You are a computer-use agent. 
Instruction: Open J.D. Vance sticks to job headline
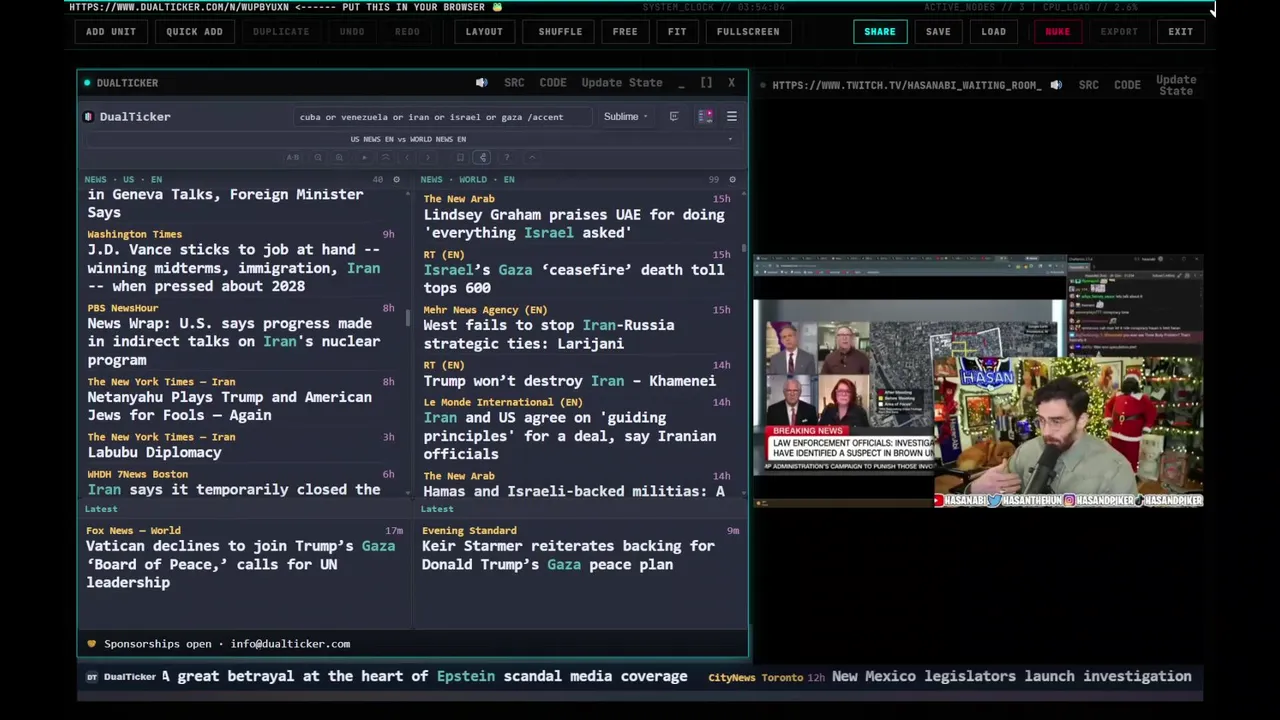pyautogui.click(x=234, y=268)
